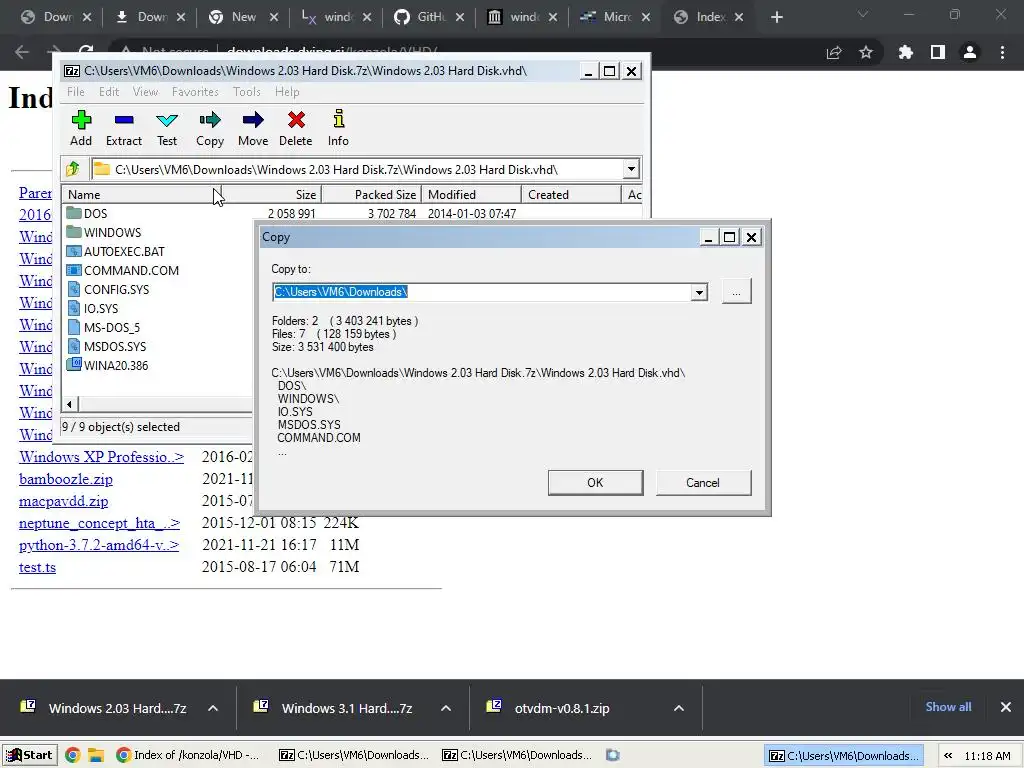Sort by the Created column
This screenshot has width=1024, height=768.
571,195
